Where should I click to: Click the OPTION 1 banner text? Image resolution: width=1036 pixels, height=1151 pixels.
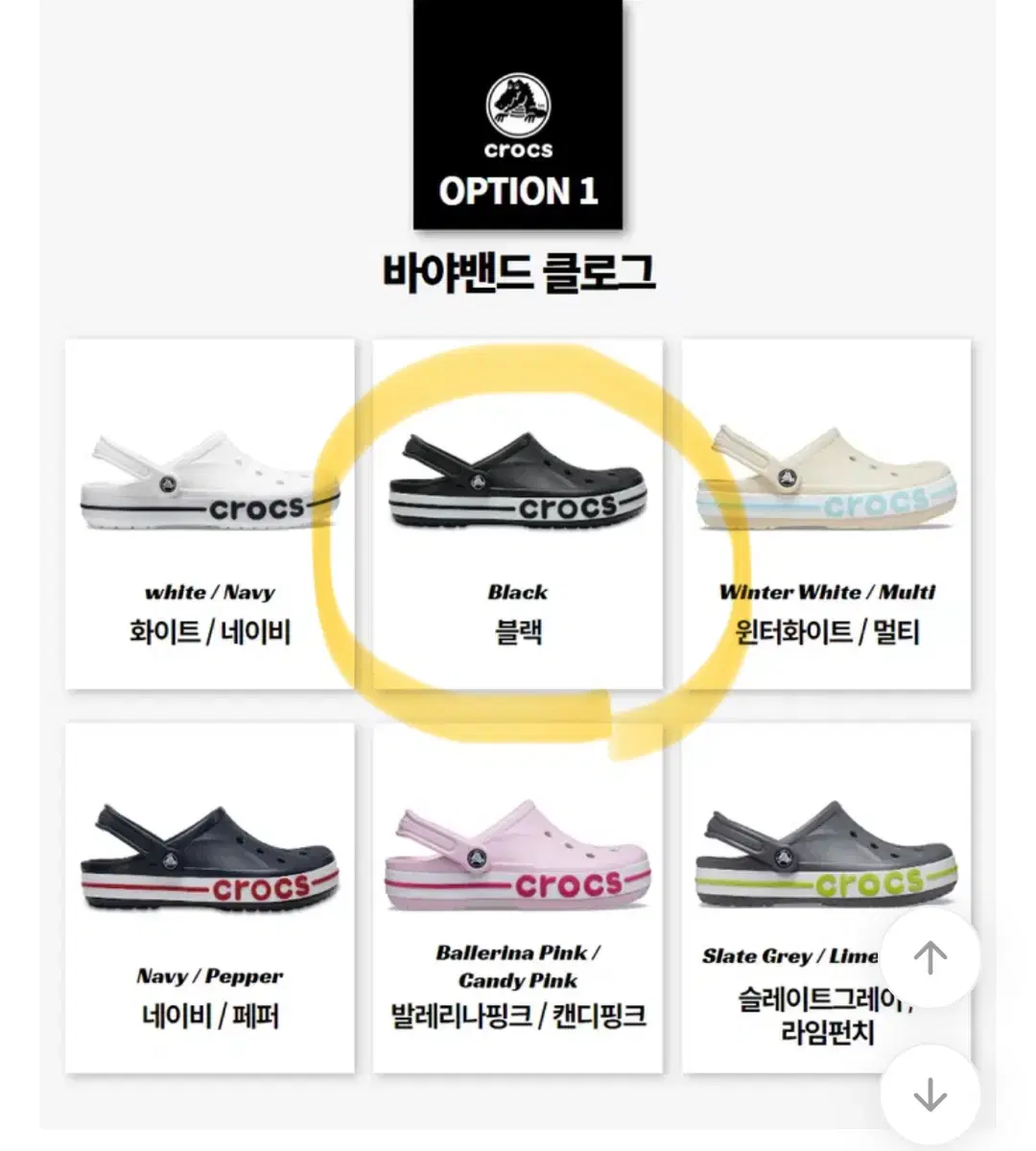point(518,191)
